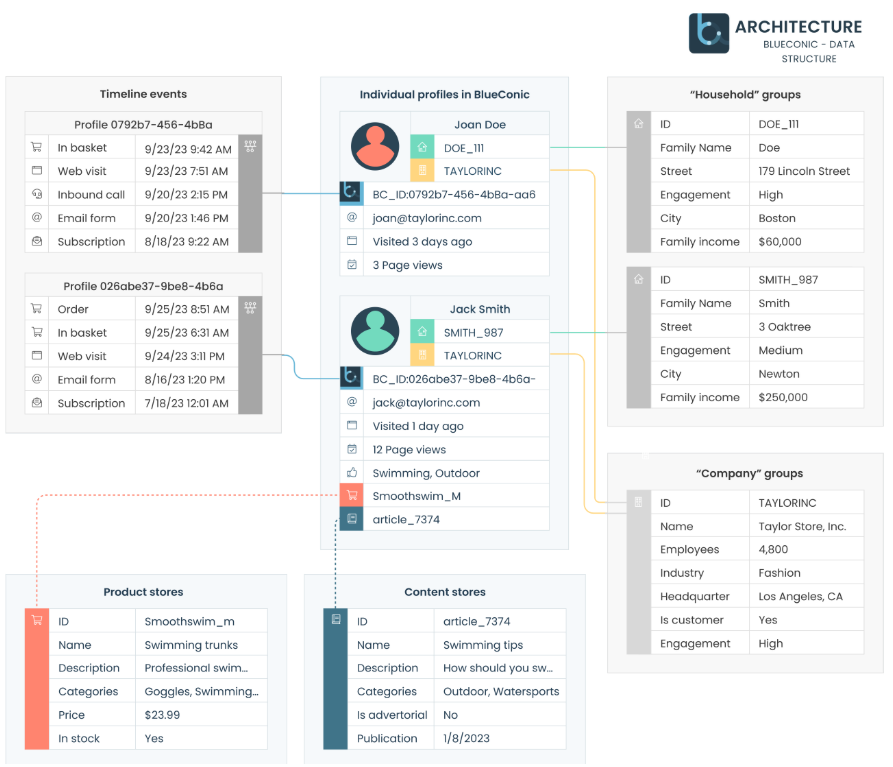Click the Swimming tips content name
Viewport: 893px width, 767px height.
pyautogui.click(x=483, y=645)
